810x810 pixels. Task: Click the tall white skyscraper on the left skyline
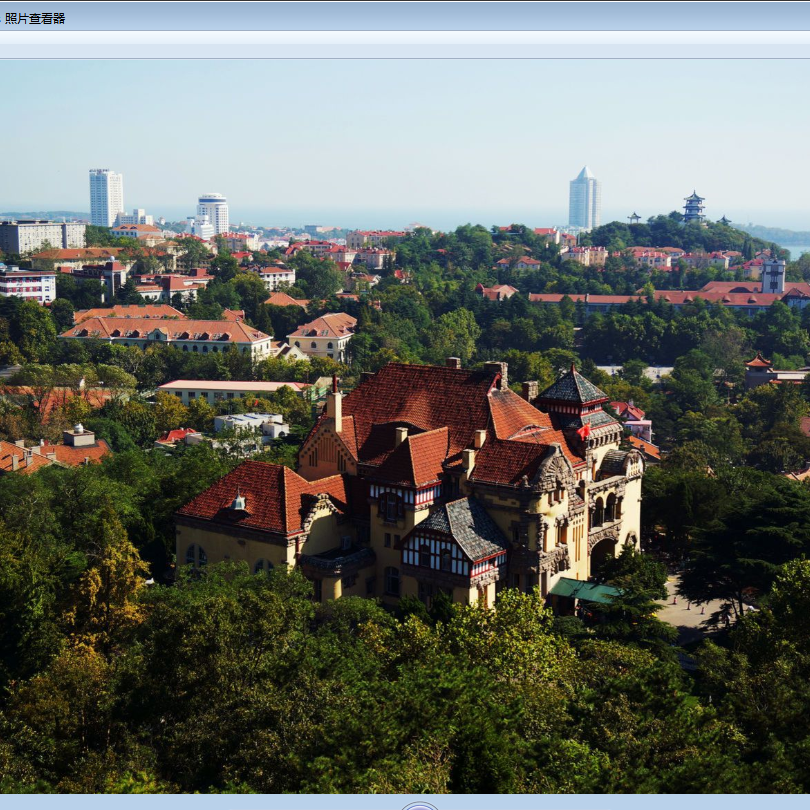[105, 197]
